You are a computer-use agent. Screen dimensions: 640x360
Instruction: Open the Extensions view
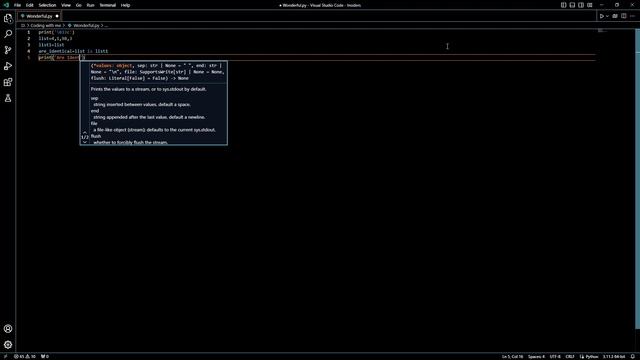pyautogui.click(x=8, y=82)
